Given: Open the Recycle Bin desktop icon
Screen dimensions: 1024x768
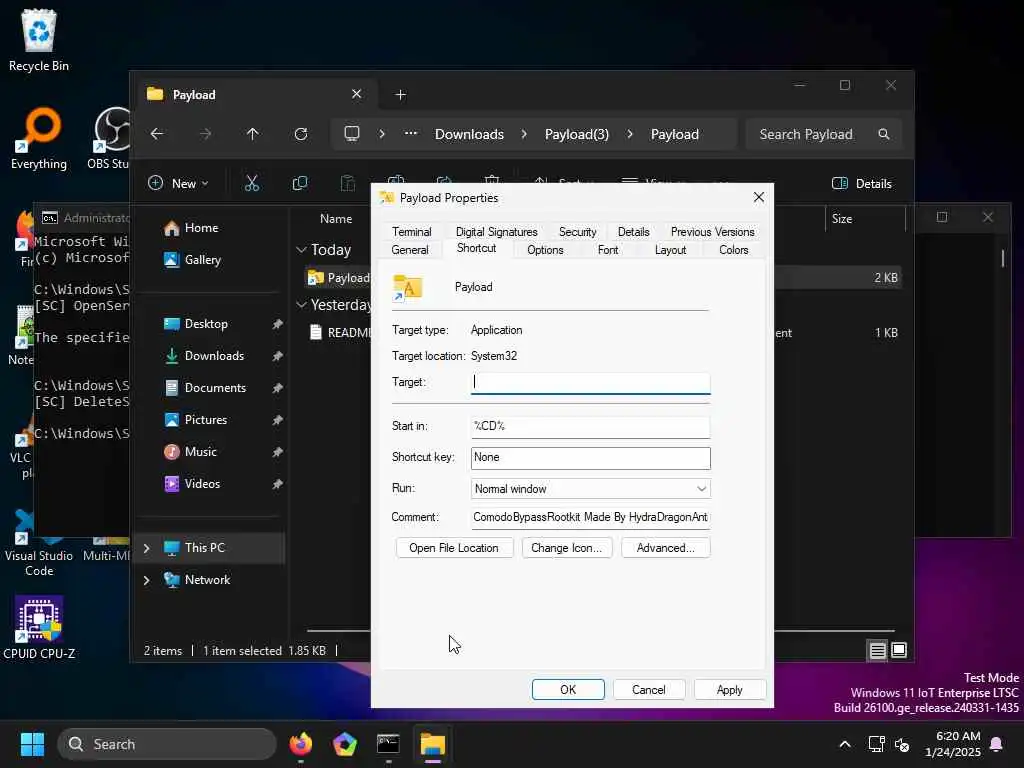Looking at the screenshot, I should (39, 40).
